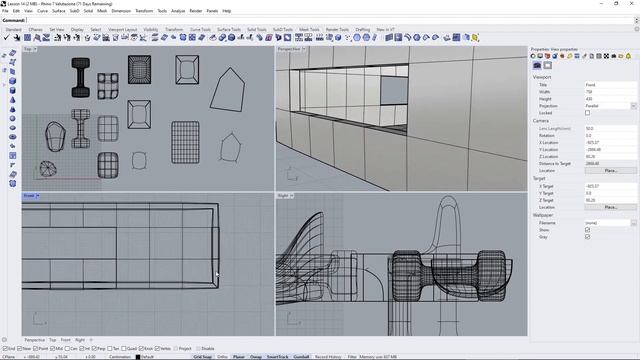This screenshot has height=360, width=640.
Task: Enable the Quad object snap
Action: click(124, 349)
